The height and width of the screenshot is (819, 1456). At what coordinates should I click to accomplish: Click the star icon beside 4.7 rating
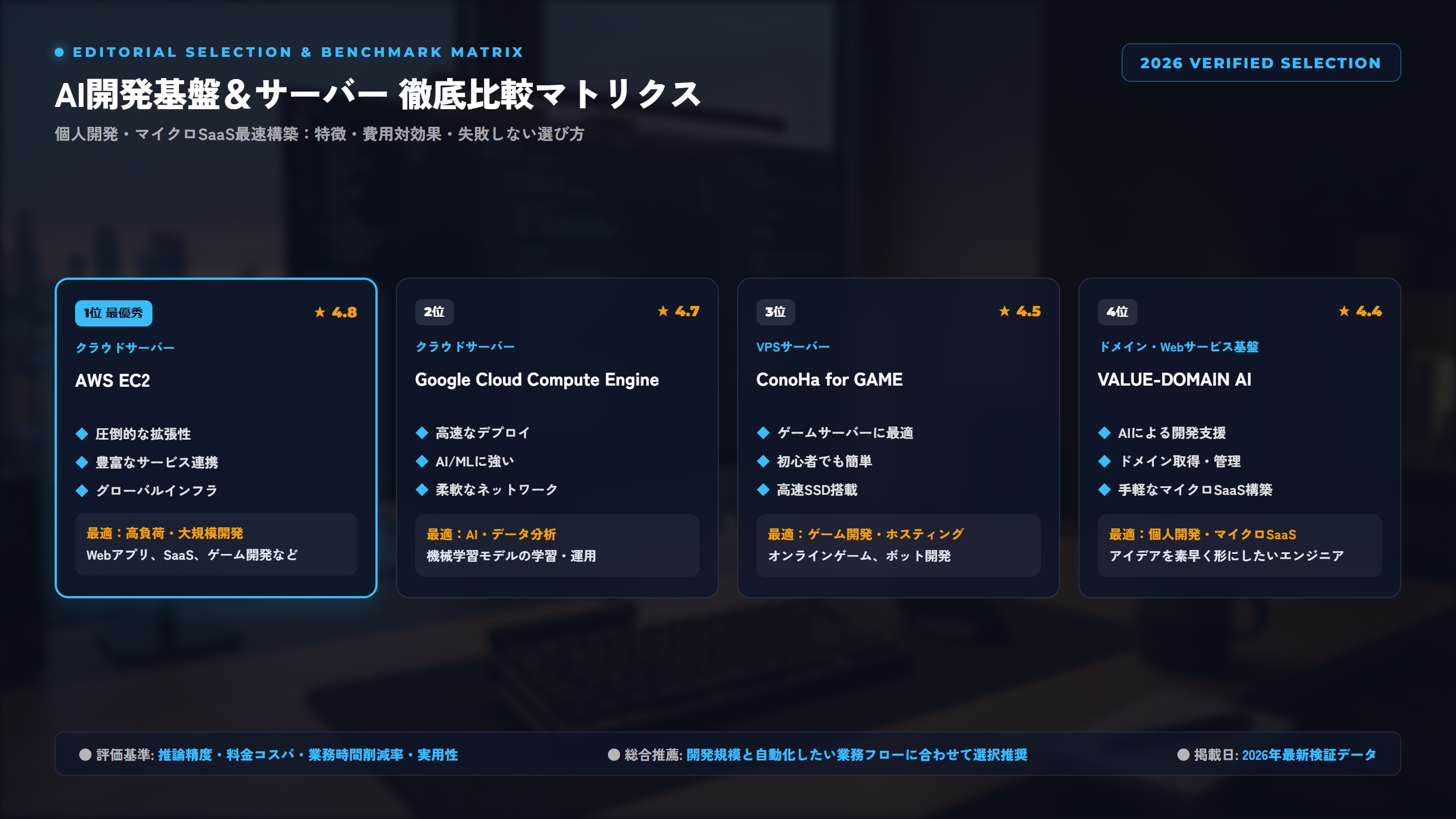click(663, 311)
